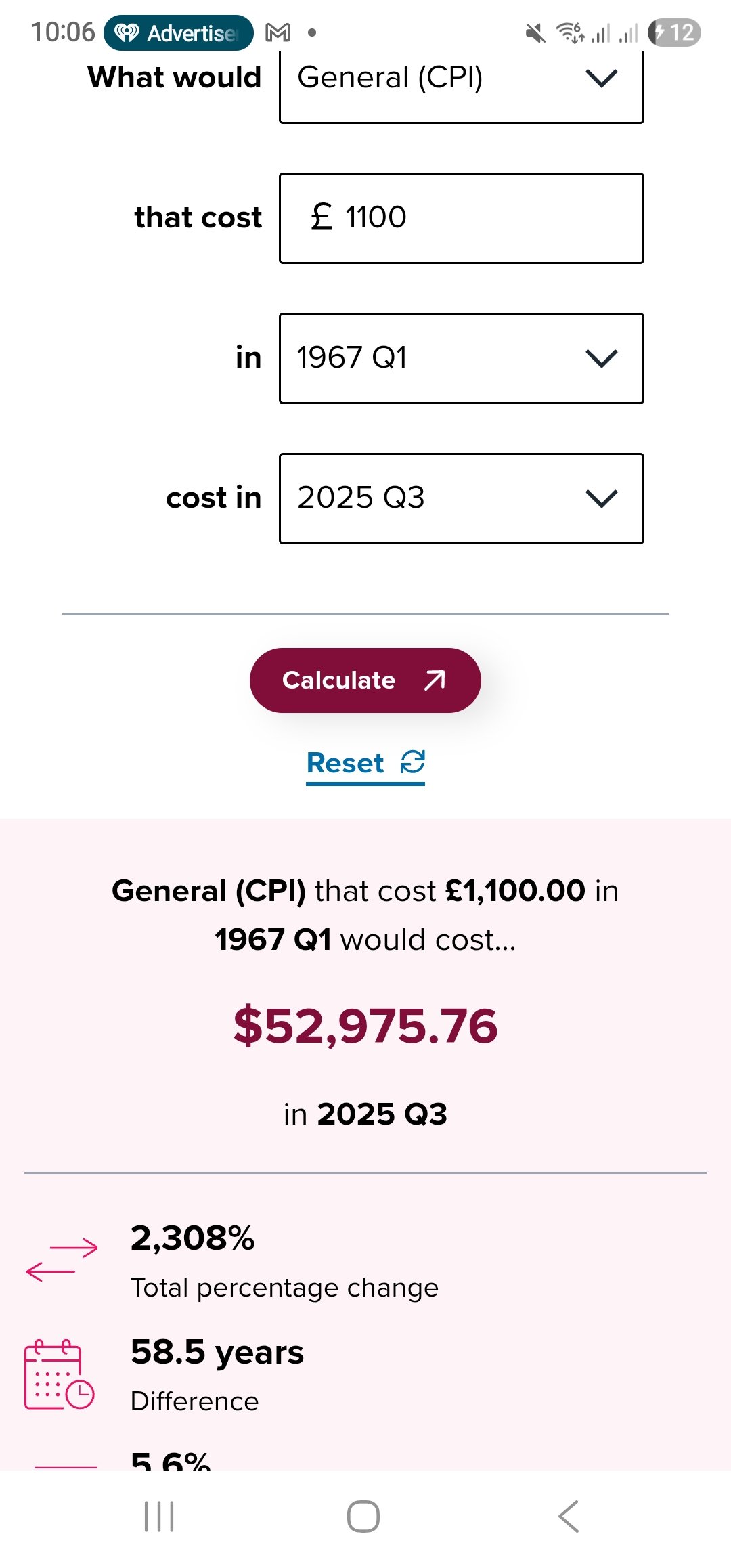731x1568 pixels.
Task: Tap the battery charging indicator
Action: [674, 32]
